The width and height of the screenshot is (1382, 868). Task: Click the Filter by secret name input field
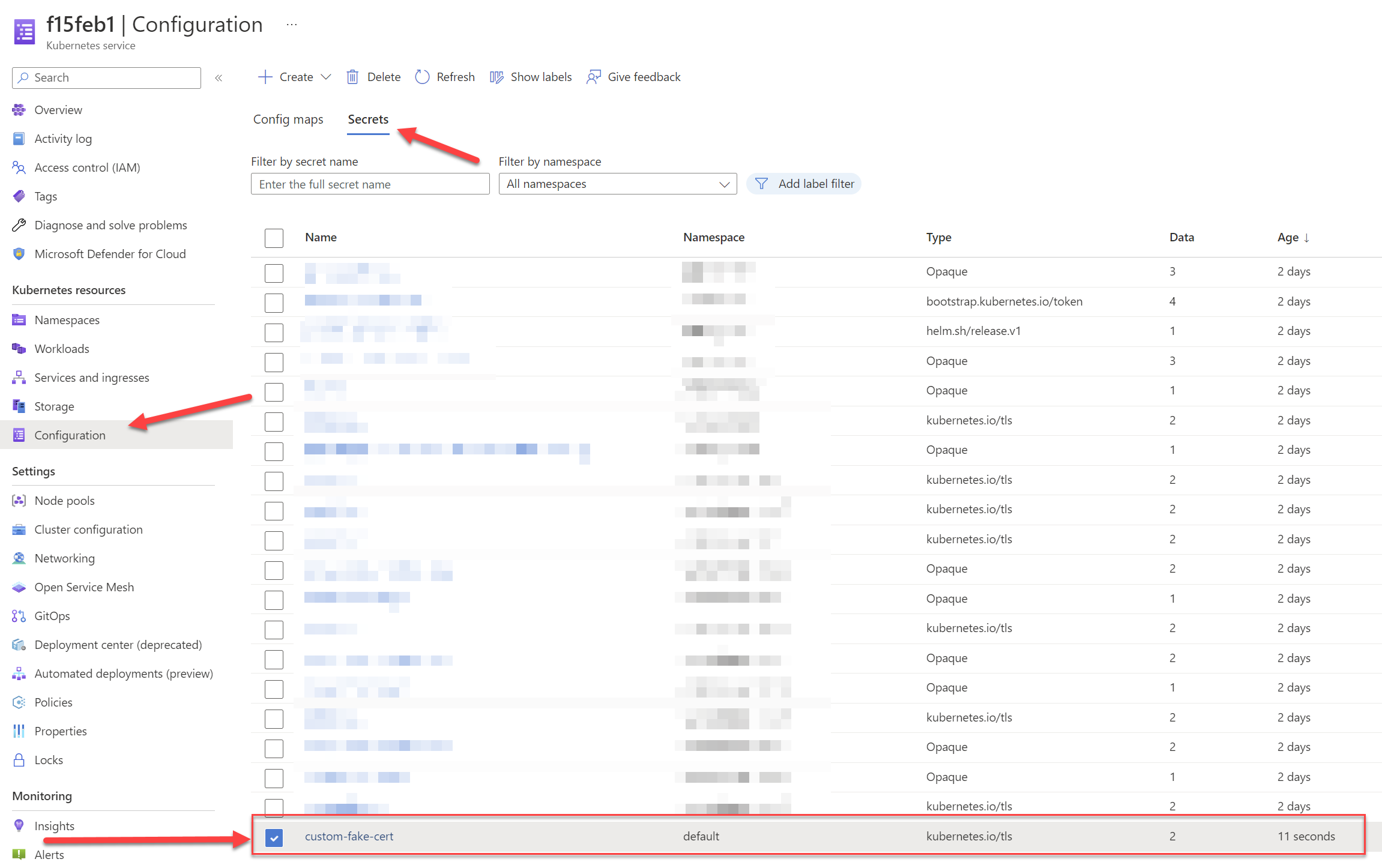click(371, 184)
